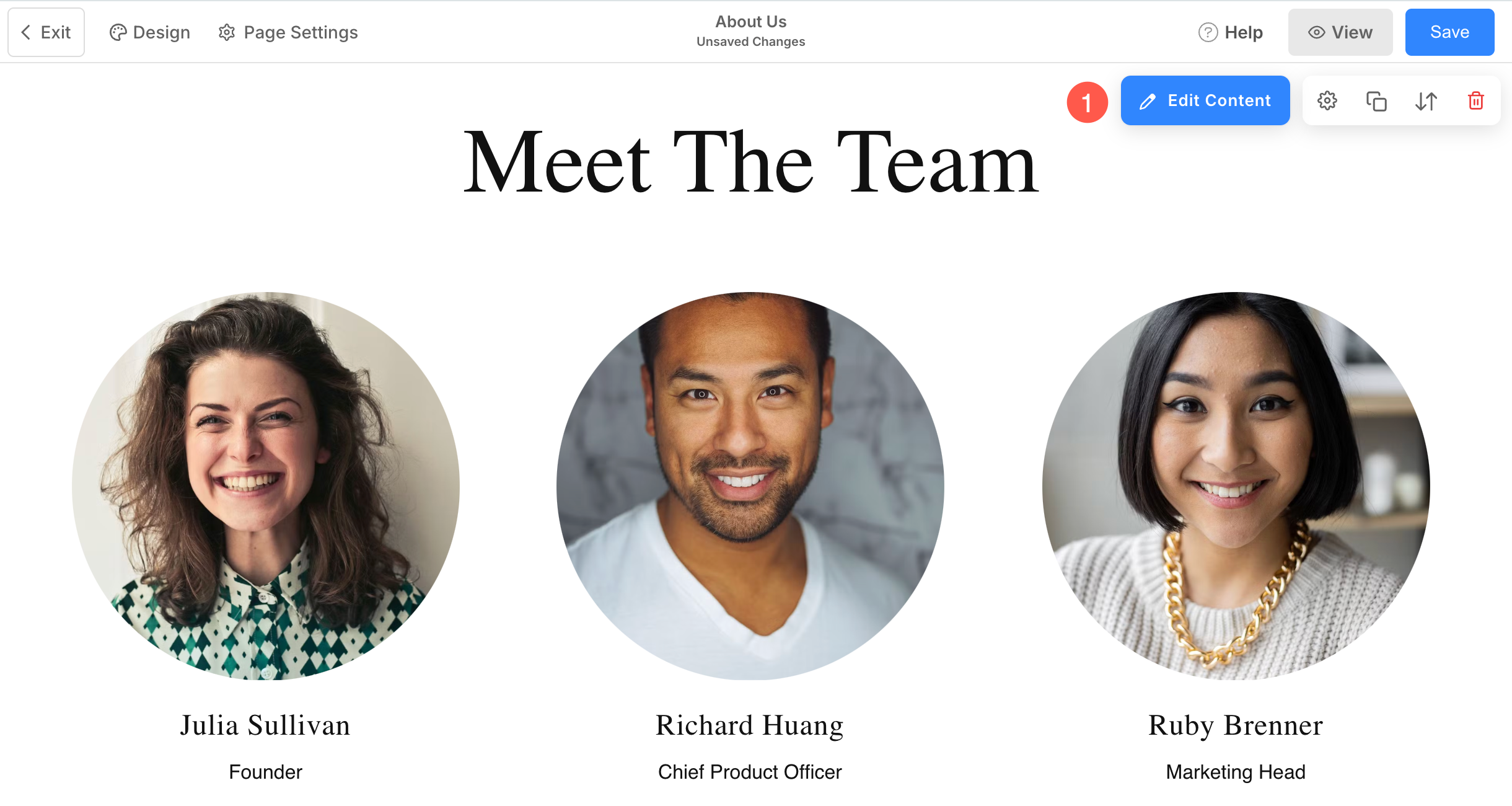Click the Julia Sullivan name text
1512x806 pixels.
(x=265, y=725)
